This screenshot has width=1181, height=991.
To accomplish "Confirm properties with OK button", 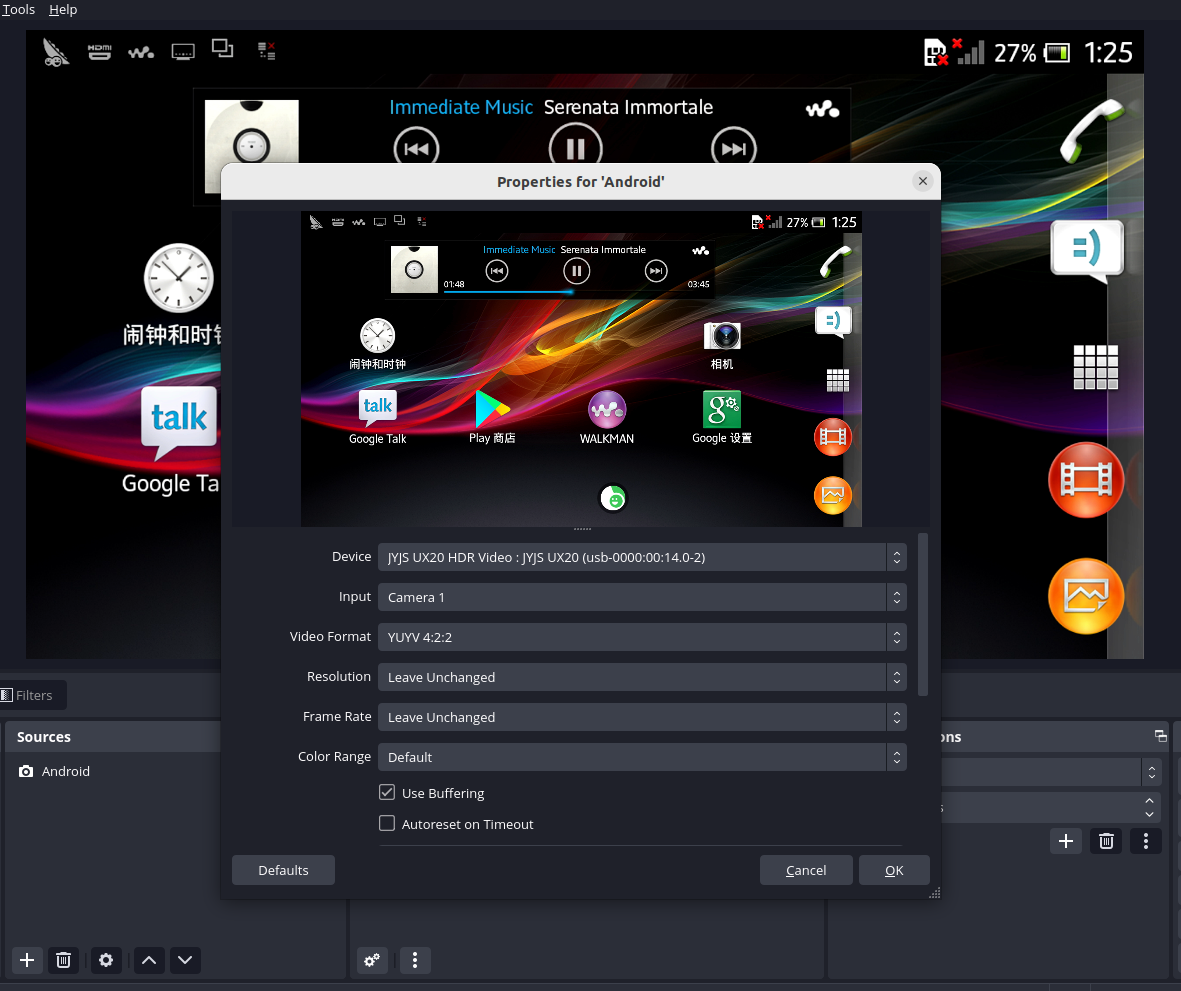I will tap(894, 870).
